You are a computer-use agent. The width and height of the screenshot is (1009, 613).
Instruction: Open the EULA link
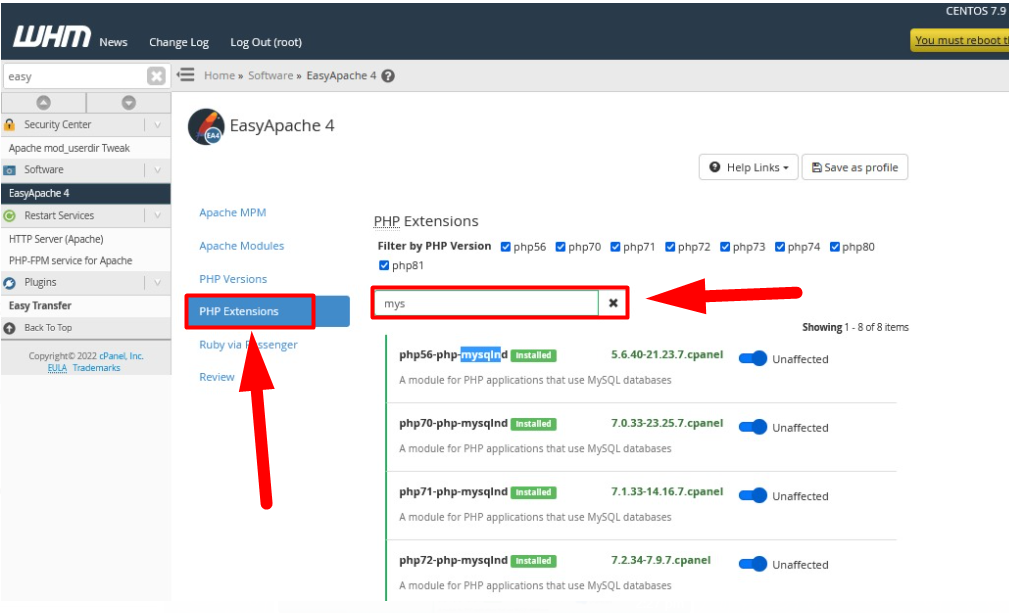[x=57, y=368]
